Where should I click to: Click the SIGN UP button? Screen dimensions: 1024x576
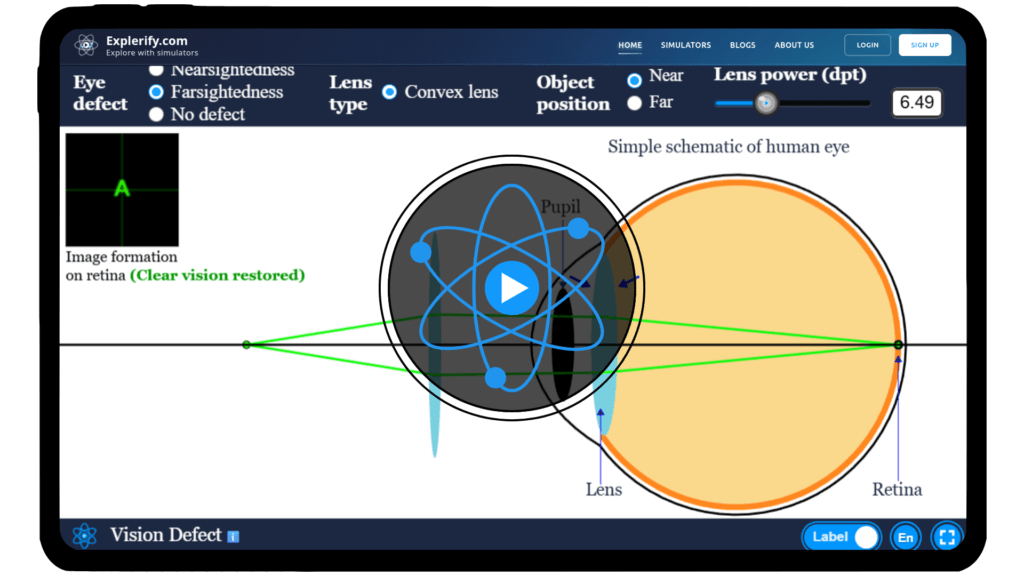[924, 44]
